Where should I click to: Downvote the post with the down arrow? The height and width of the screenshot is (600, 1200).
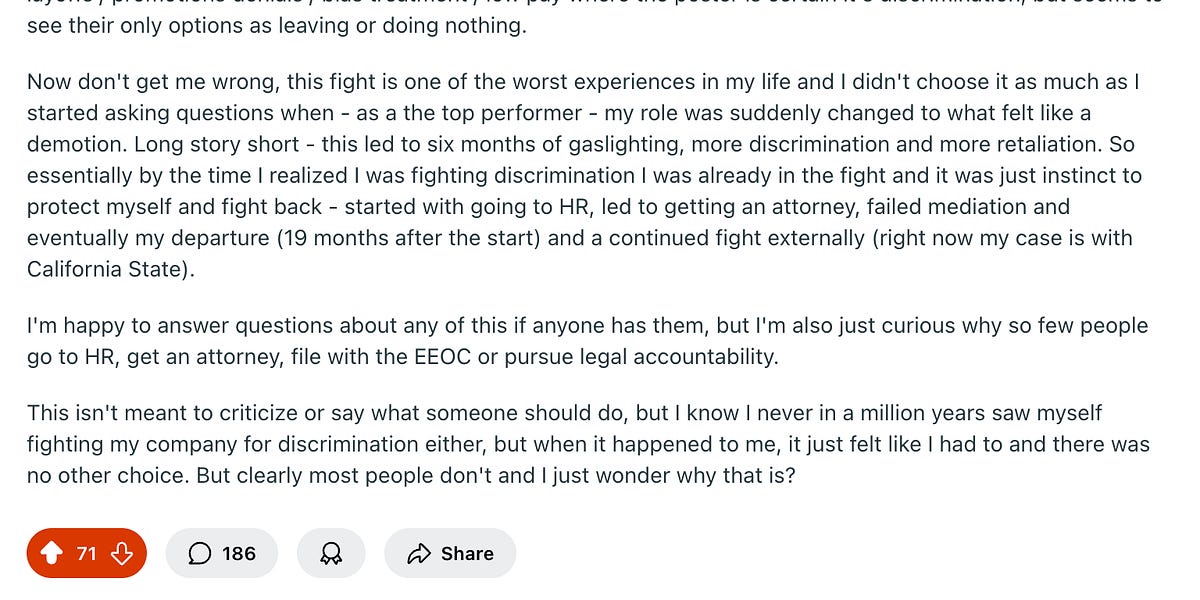121,553
